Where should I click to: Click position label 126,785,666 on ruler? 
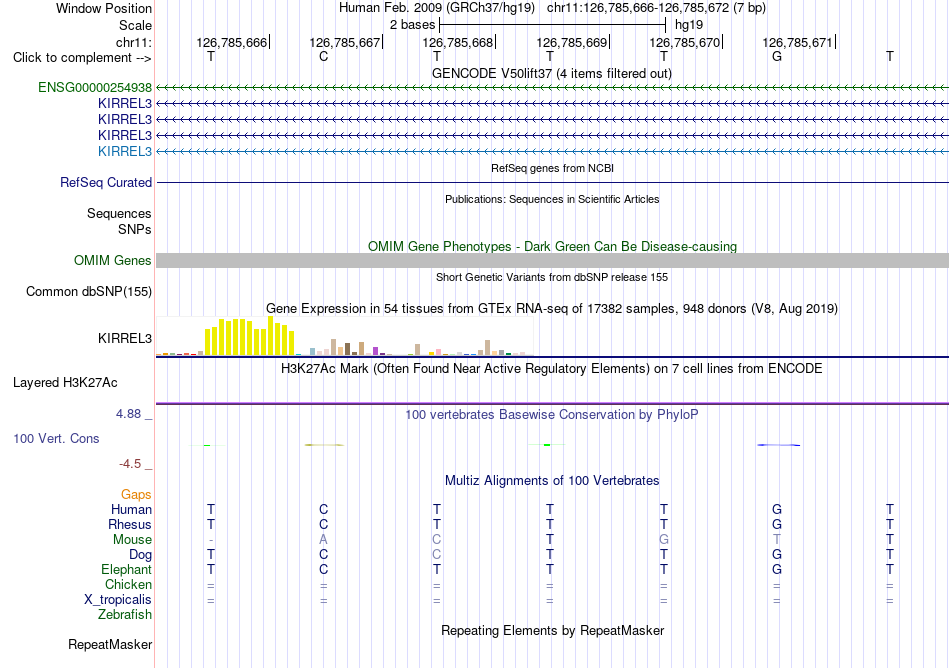coord(231,43)
